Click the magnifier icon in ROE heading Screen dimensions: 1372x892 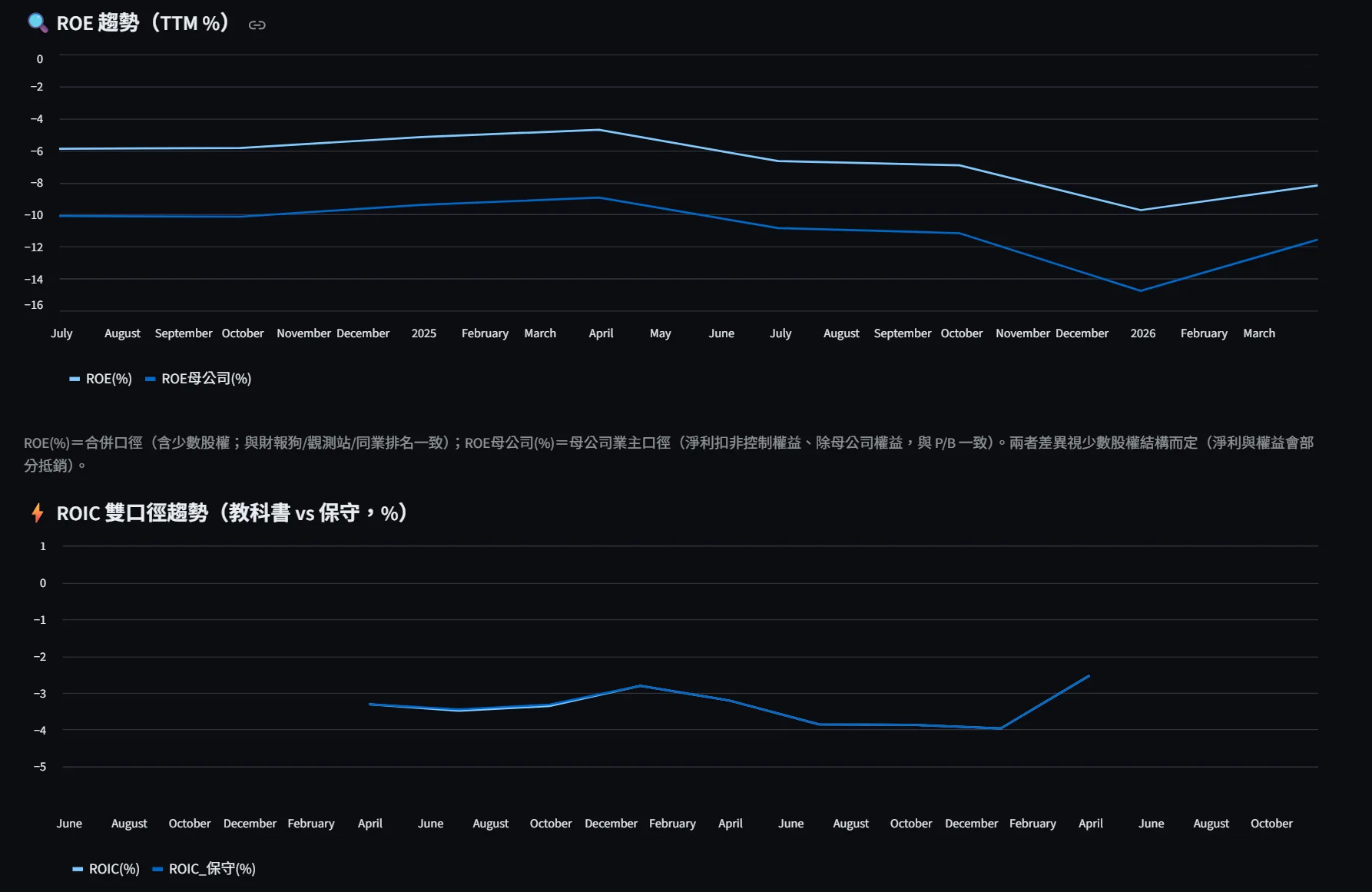[x=37, y=22]
